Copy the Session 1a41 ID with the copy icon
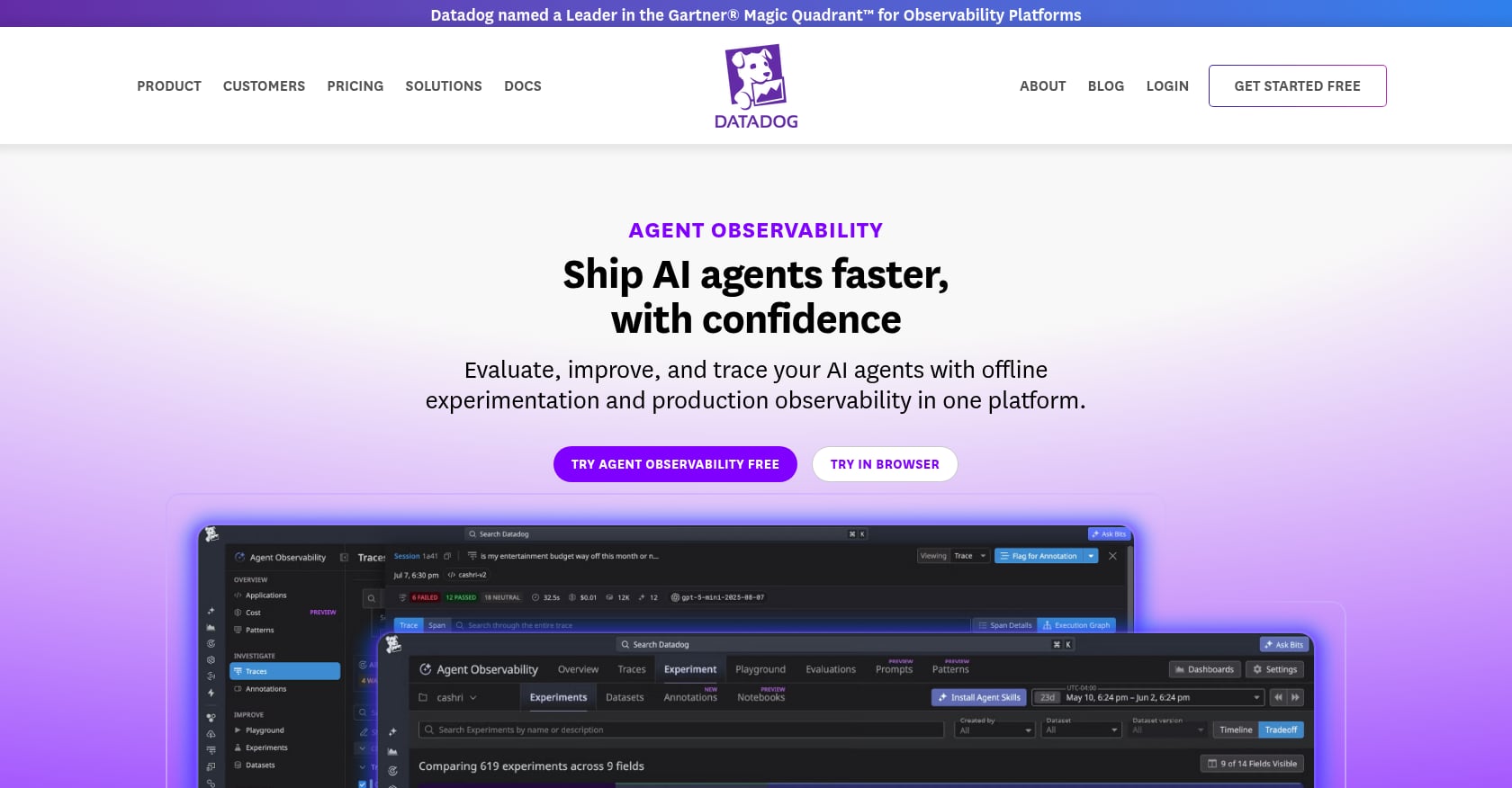 click(447, 556)
